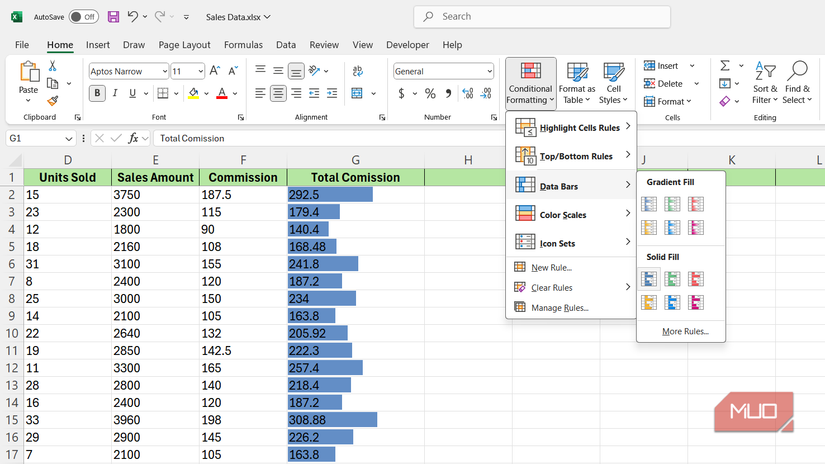Click the Save icon in title bar
825x464 pixels.
click(x=113, y=17)
